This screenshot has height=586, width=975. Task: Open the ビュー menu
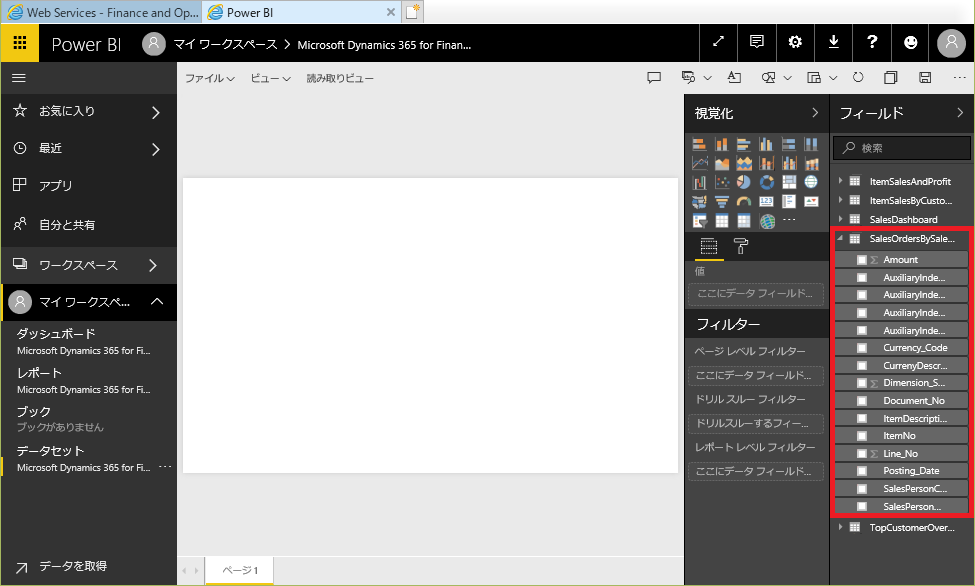tap(270, 78)
